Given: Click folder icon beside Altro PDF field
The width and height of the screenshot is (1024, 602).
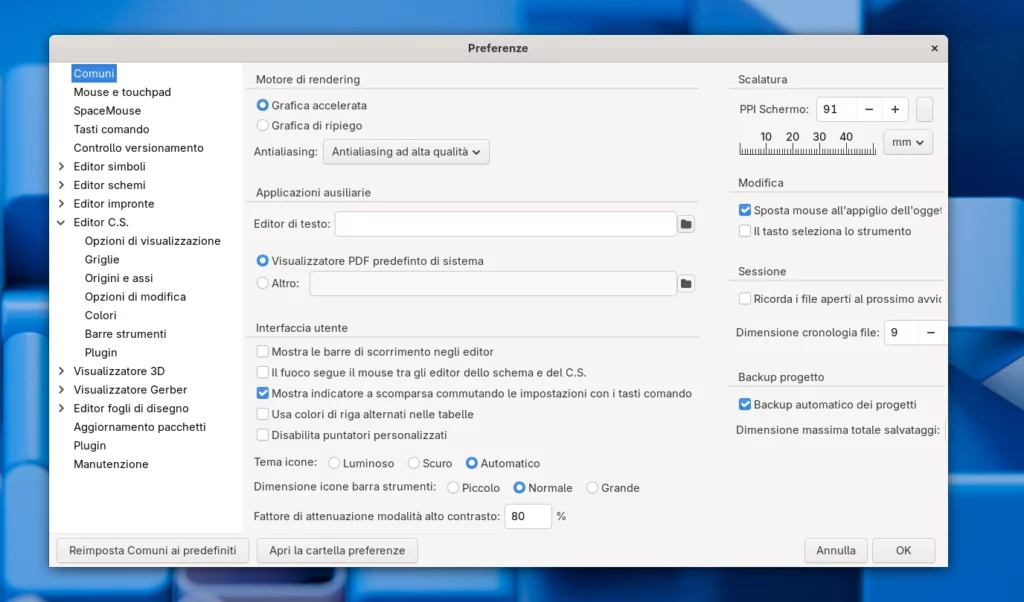Looking at the screenshot, I should [686, 284].
